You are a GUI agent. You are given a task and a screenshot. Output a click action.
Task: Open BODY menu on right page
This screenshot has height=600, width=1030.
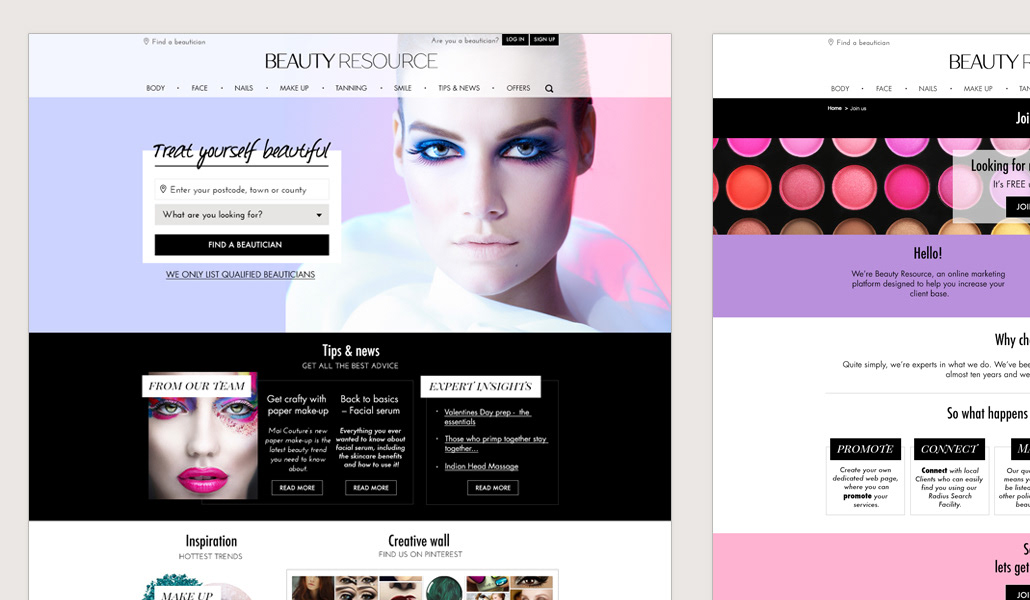coord(840,89)
